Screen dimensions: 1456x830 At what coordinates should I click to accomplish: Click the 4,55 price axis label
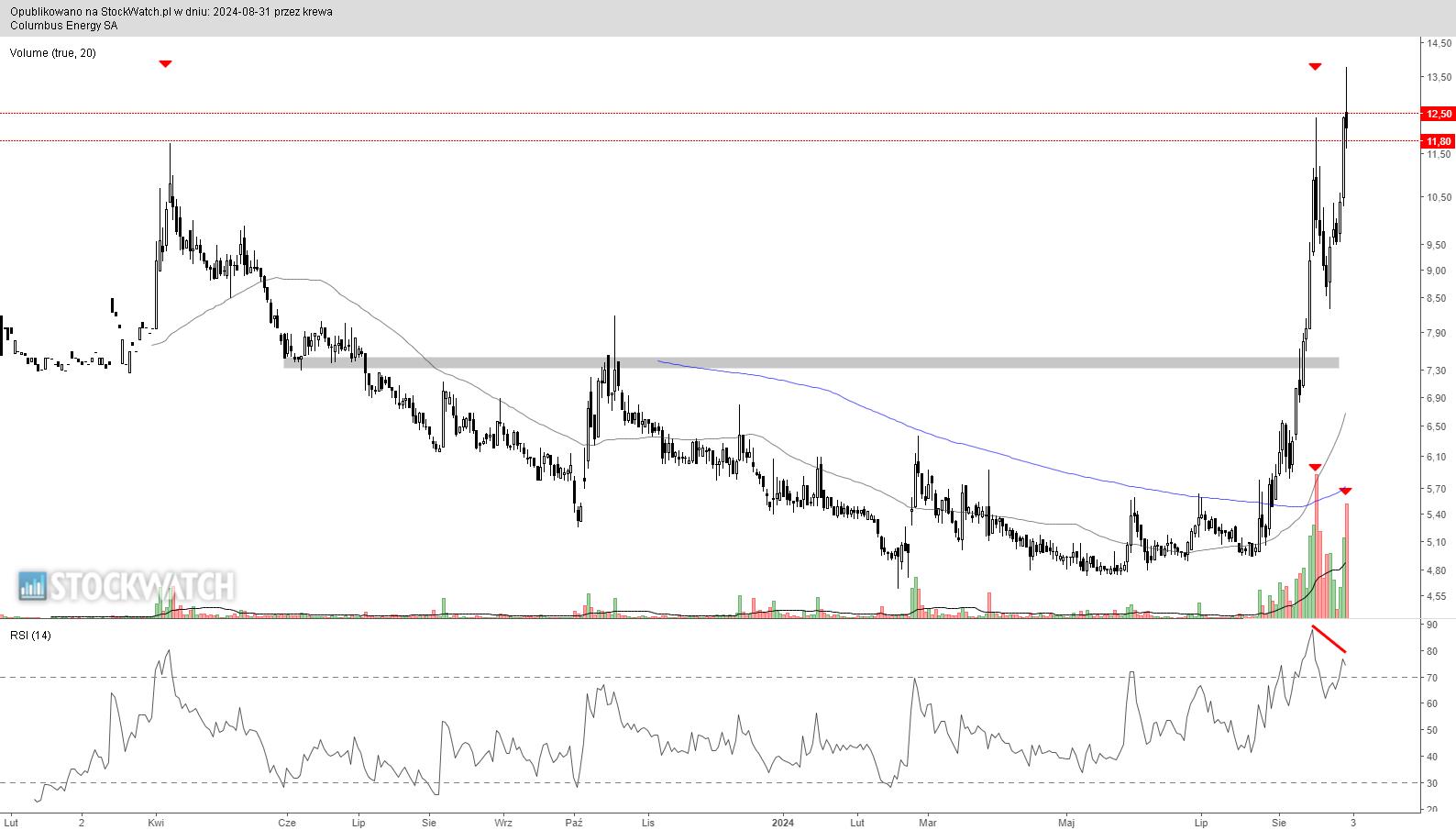coord(1436,596)
